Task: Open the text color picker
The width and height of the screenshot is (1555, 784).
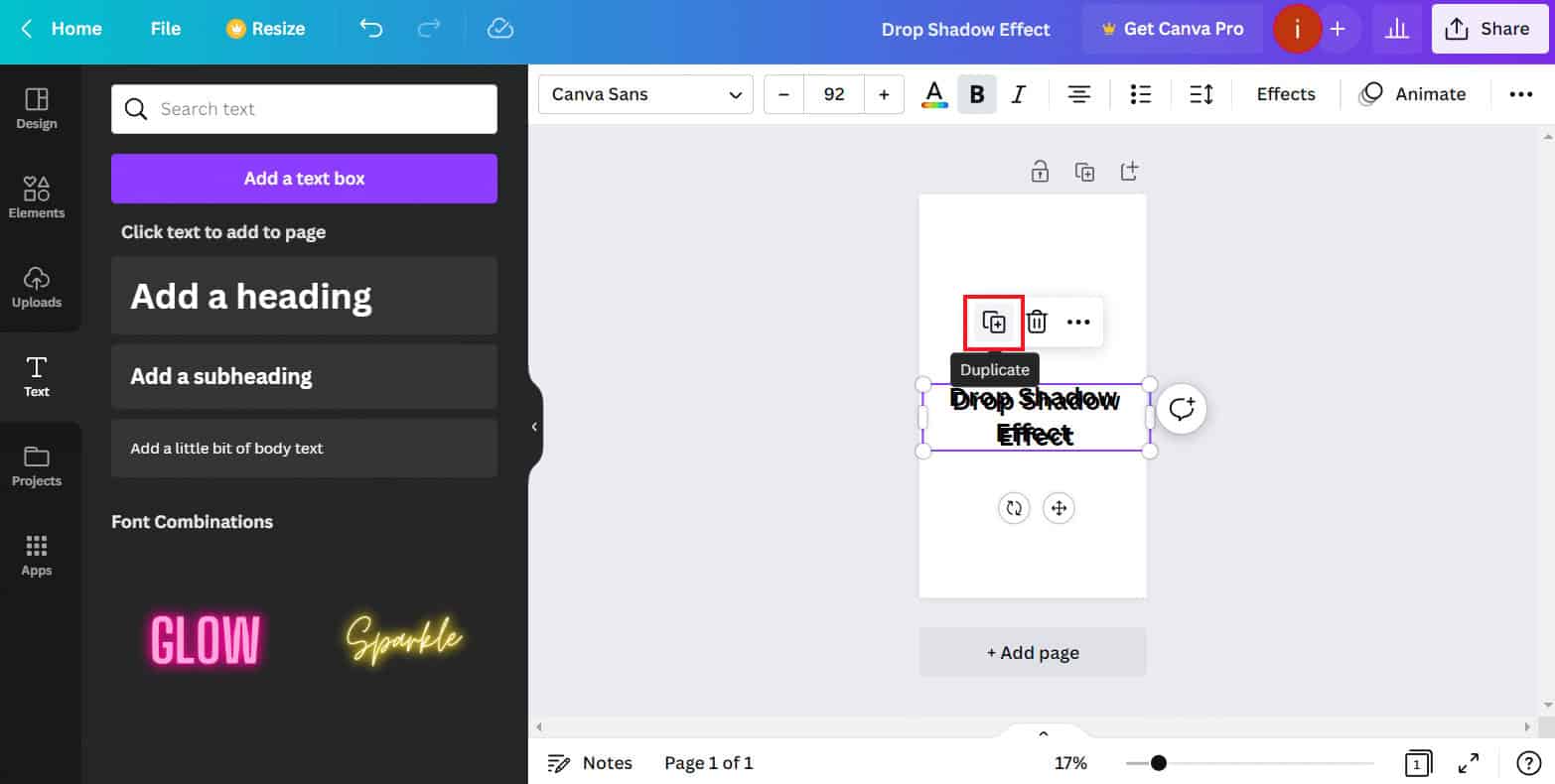Action: [934, 94]
